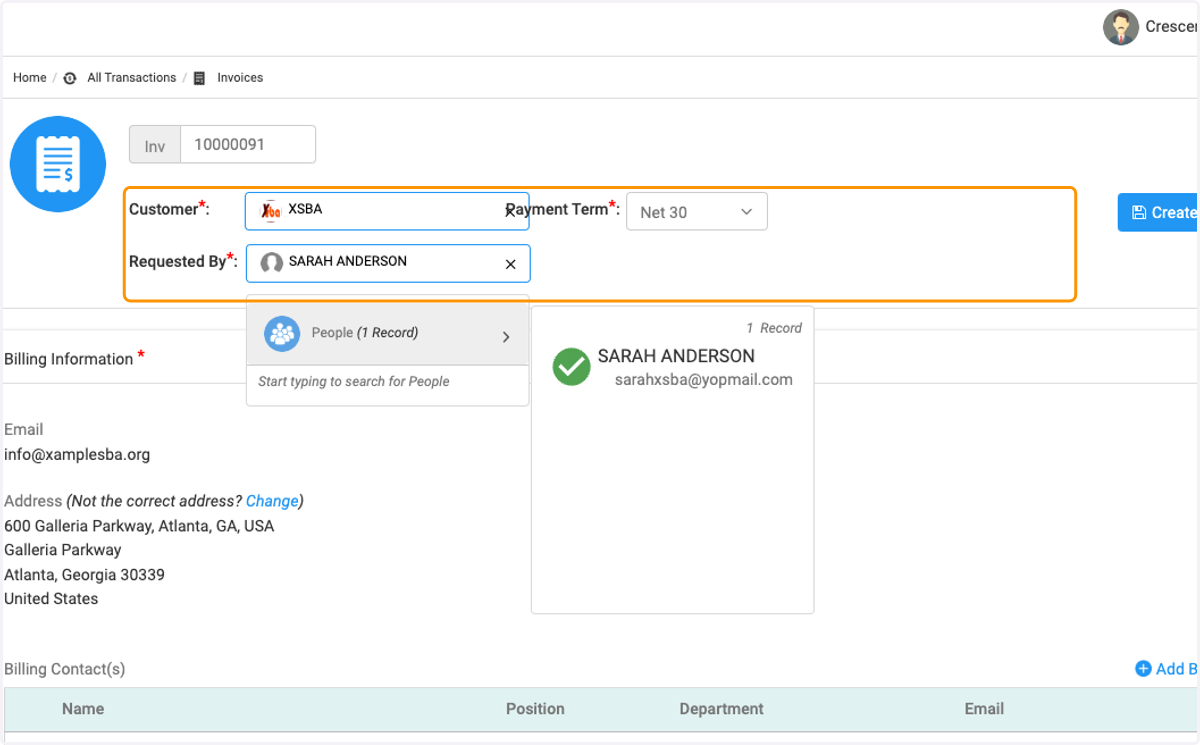Select SARAH ANDERSON from results
The width and height of the screenshot is (1200, 745).
(x=676, y=356)
